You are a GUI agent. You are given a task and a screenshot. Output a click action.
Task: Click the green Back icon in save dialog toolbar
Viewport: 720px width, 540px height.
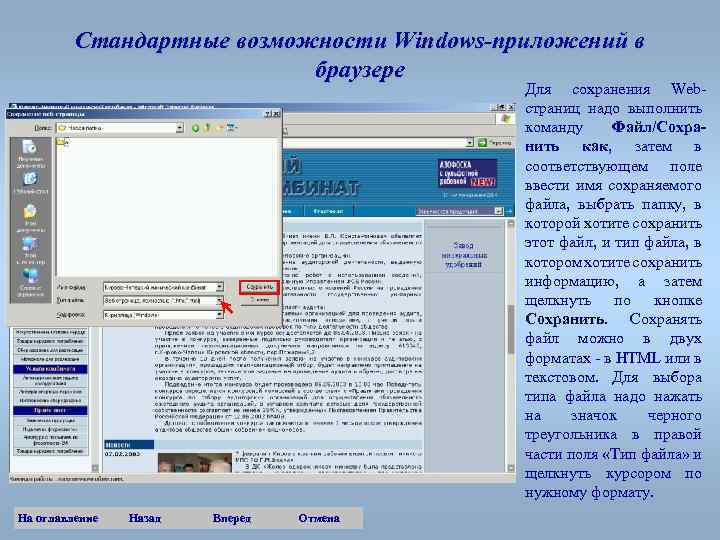(x=195, y=128)
